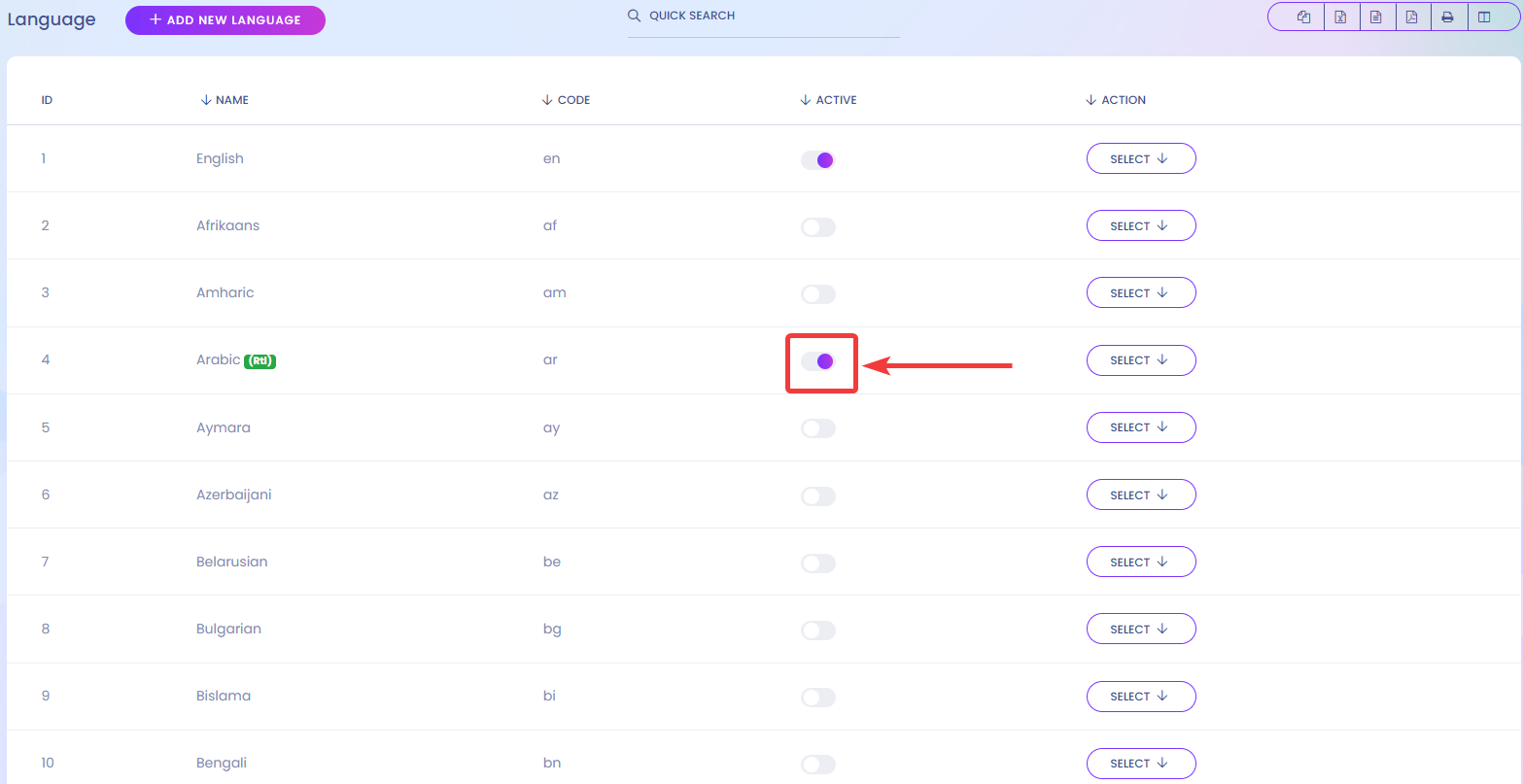This screenshot has height=784, width=1523.
Task: Activate the Bulgarian language toggle
Action: point(818,631)
